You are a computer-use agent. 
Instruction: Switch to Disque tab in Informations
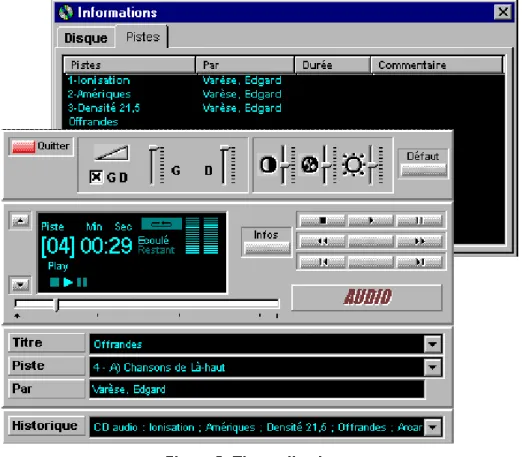click(86, 38)
